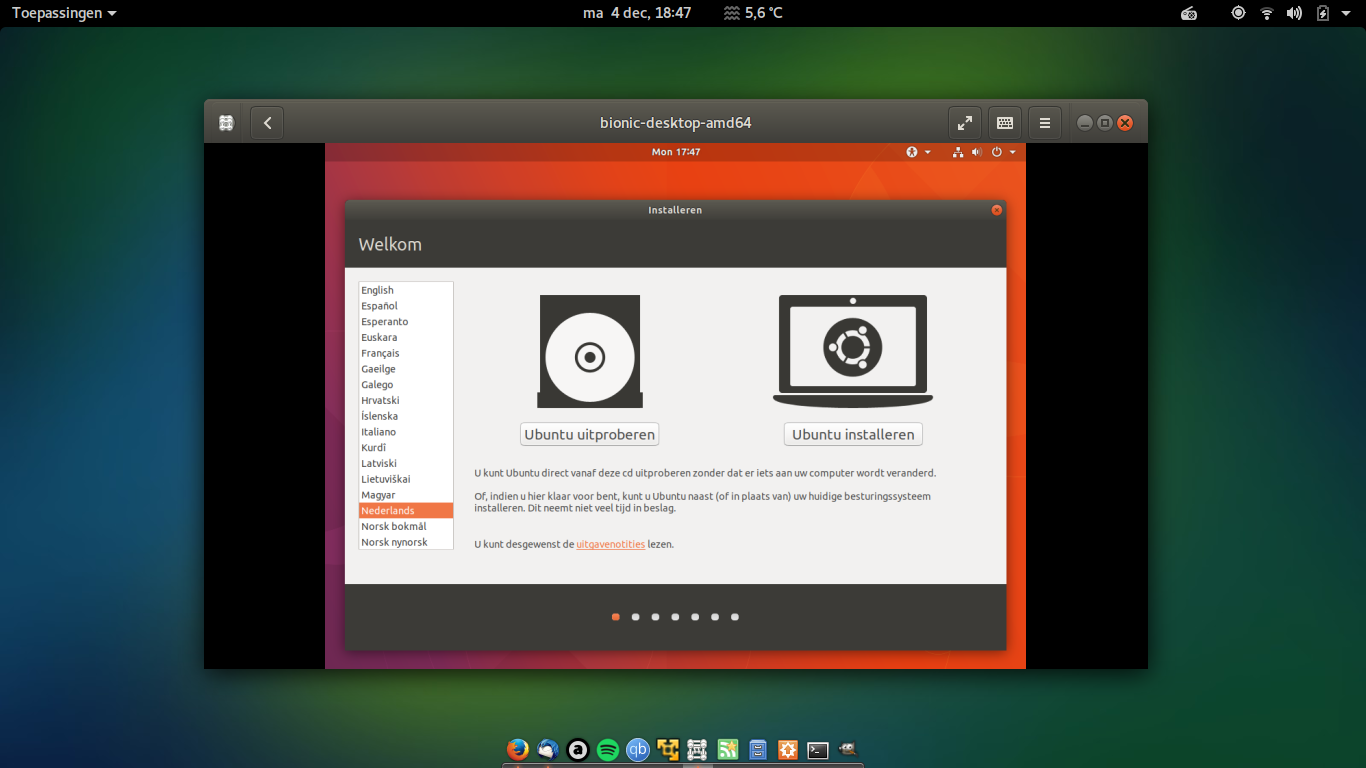Select Norsk bokmål in language list
The height and width of the screenshot is (768, 1366).
[x=406, y=526]
